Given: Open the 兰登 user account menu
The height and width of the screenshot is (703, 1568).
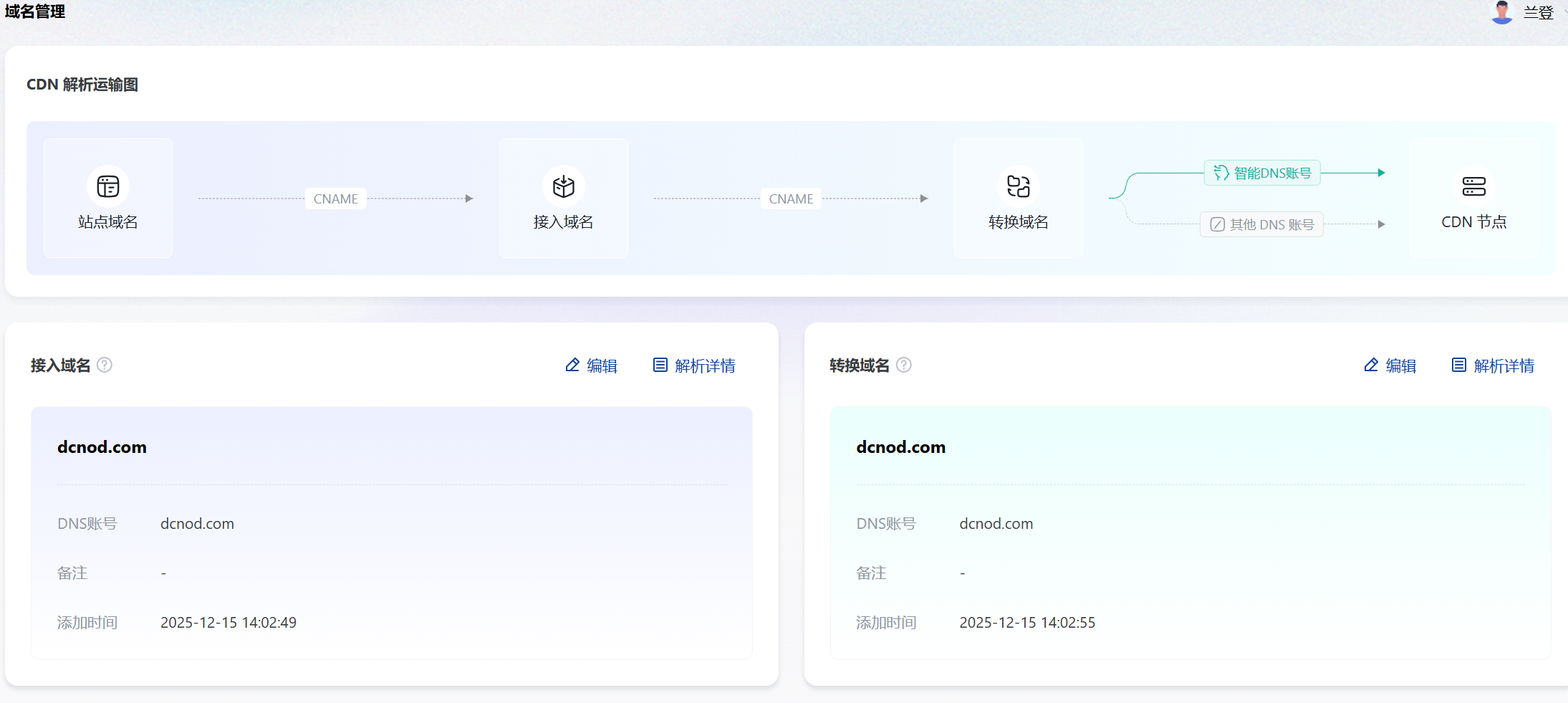Looking at the screenshot, I should click(x=1538, y=13).
